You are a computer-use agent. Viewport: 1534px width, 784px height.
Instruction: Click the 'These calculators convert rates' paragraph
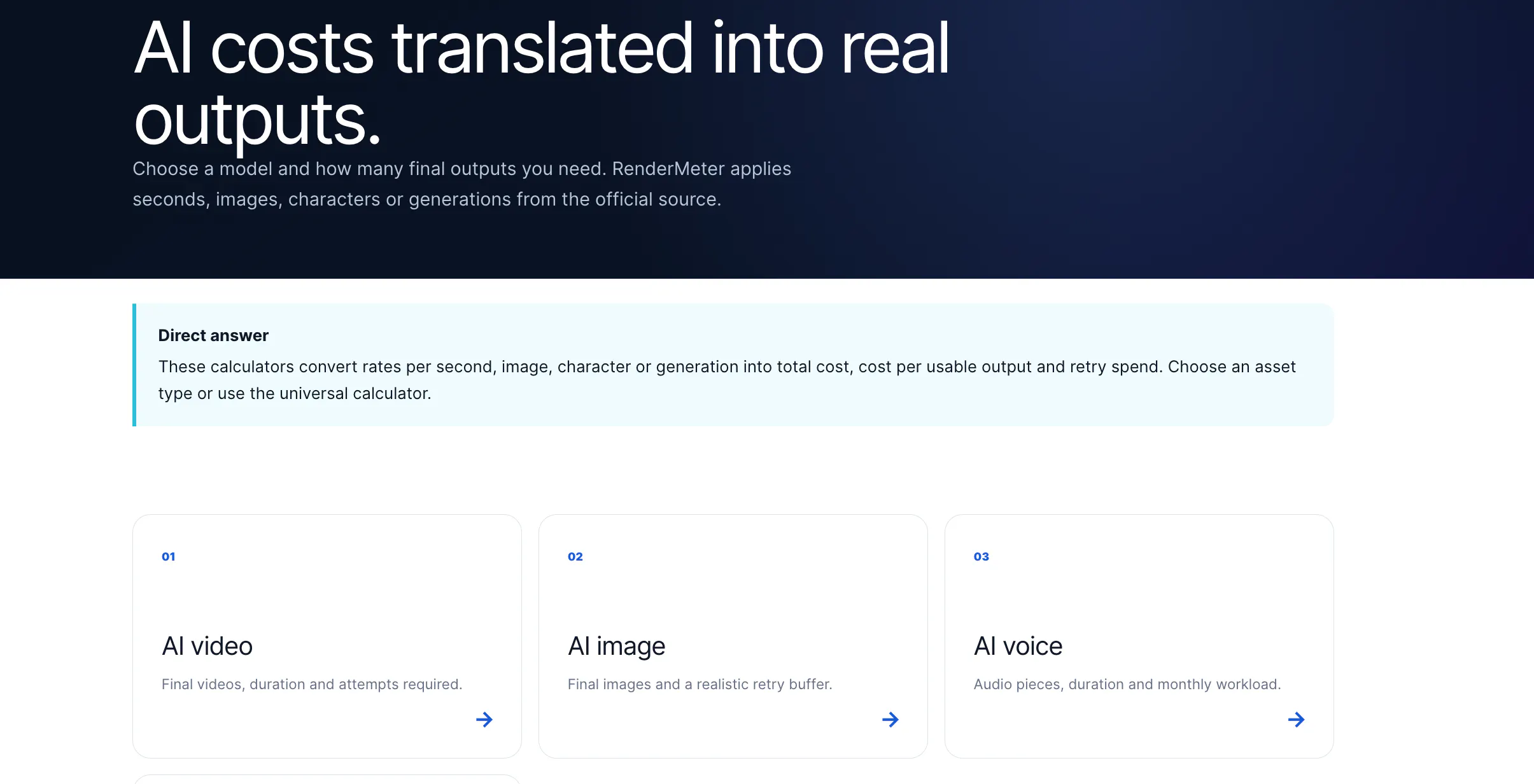tap(727, 380)
